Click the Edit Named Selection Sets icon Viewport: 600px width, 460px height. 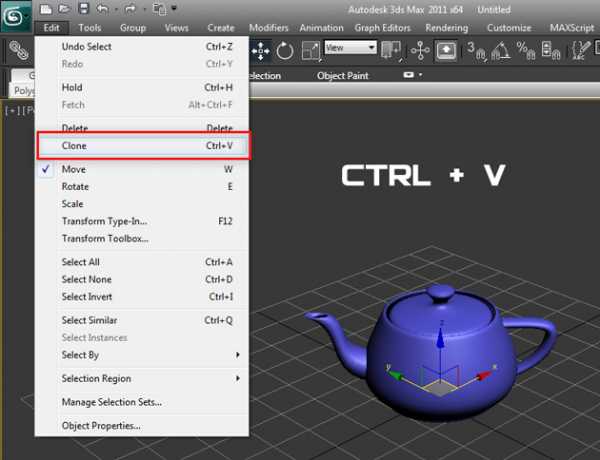pos(580,51)
